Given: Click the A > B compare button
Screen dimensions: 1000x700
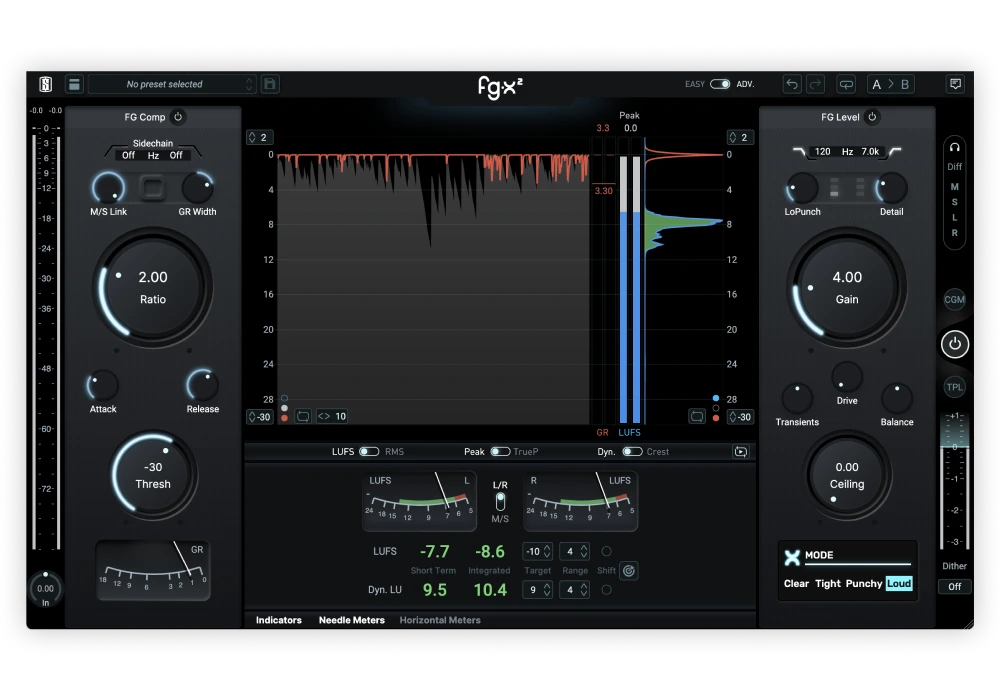Looking at the screenshot, I should [x=891, y=84].
